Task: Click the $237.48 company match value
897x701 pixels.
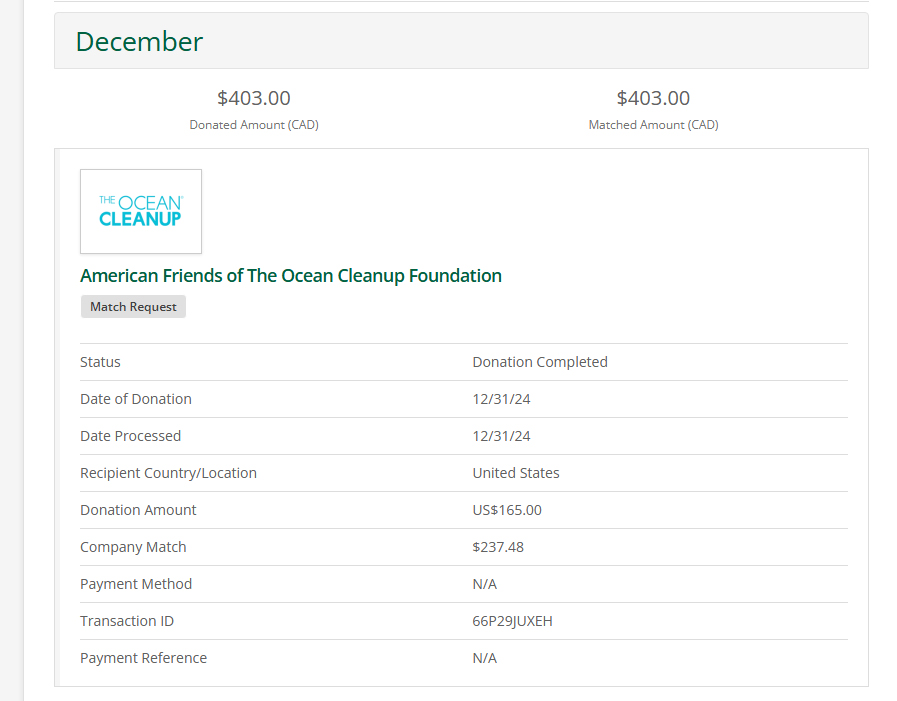Action: click(498, 547)
